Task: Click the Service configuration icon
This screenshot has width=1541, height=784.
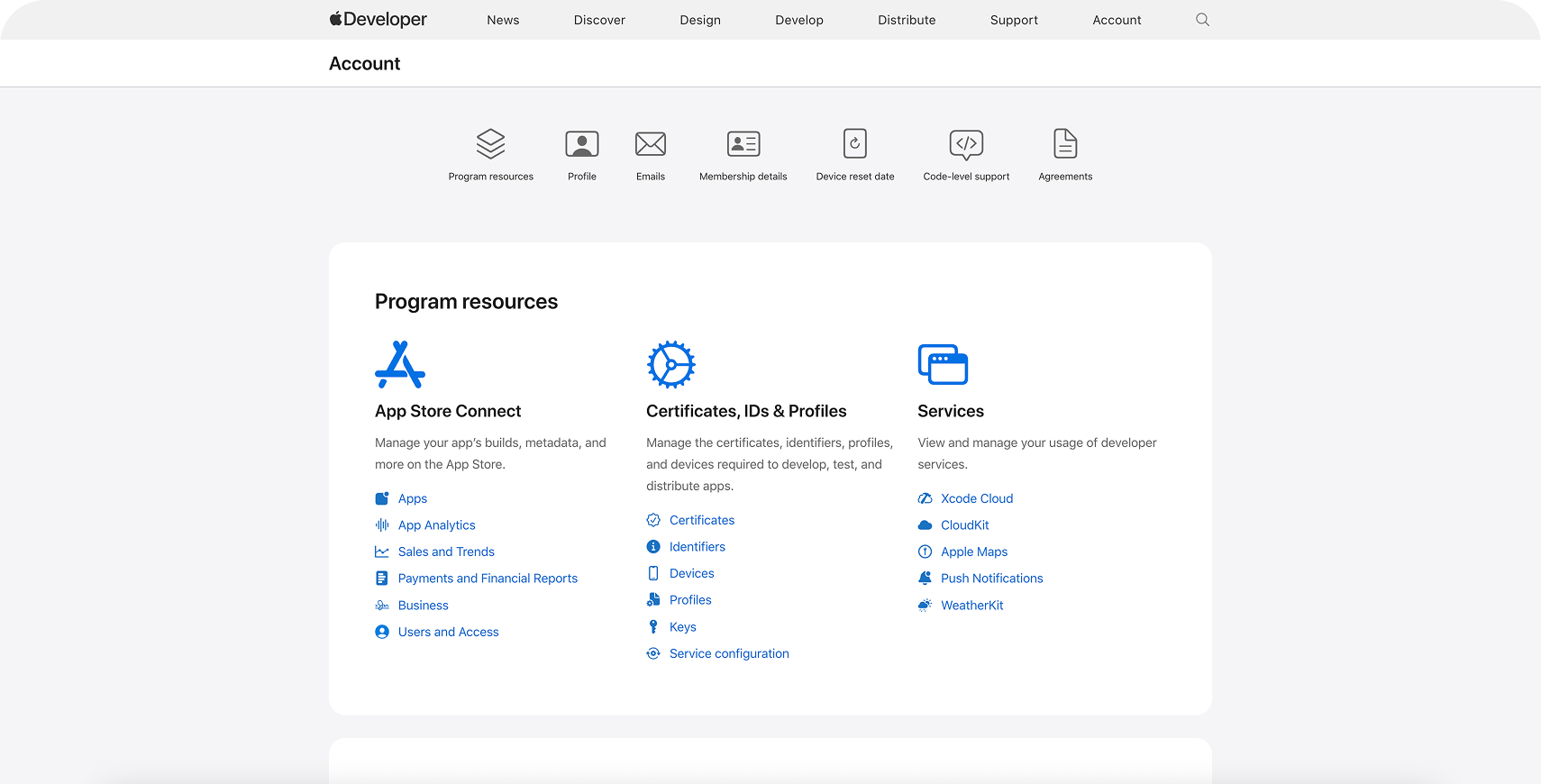Action: point(653,653)
